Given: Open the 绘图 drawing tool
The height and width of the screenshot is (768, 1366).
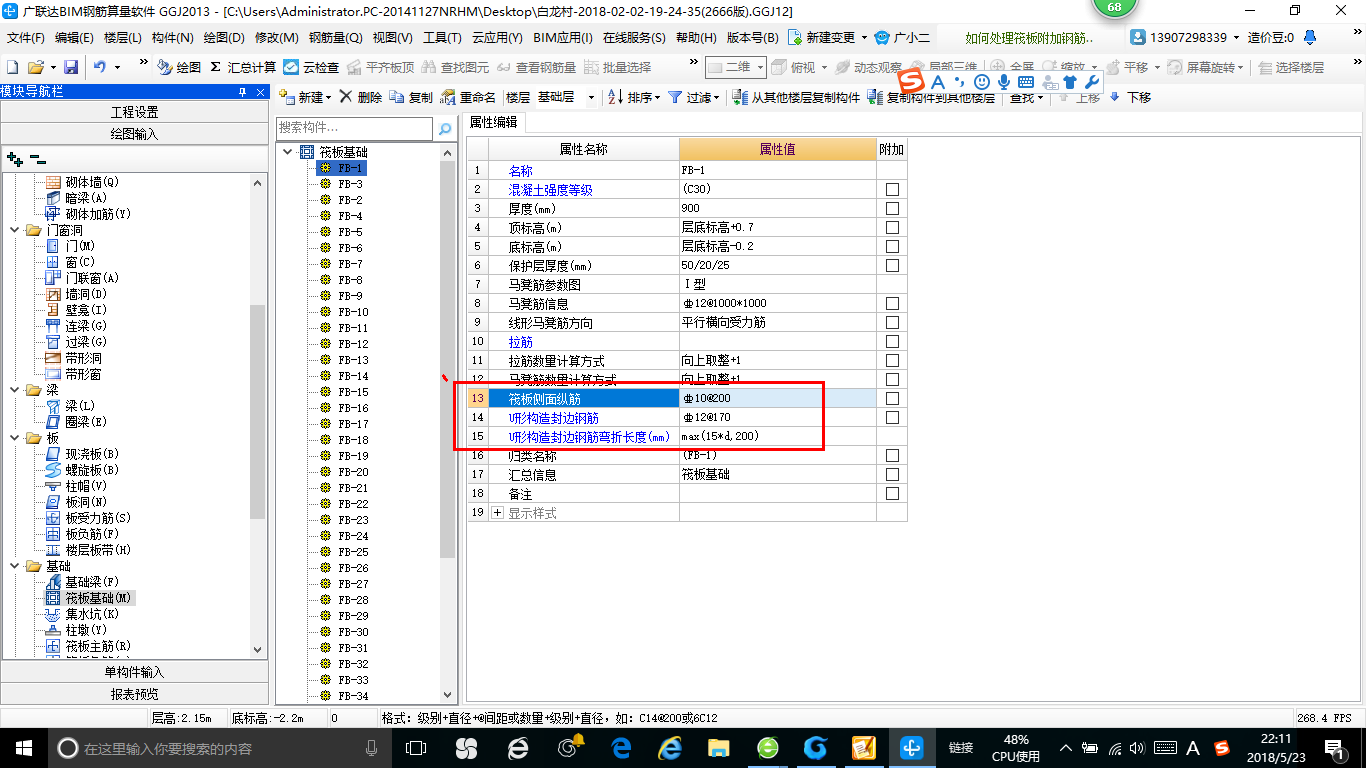Looking at the screenshot, I should 179,67.
